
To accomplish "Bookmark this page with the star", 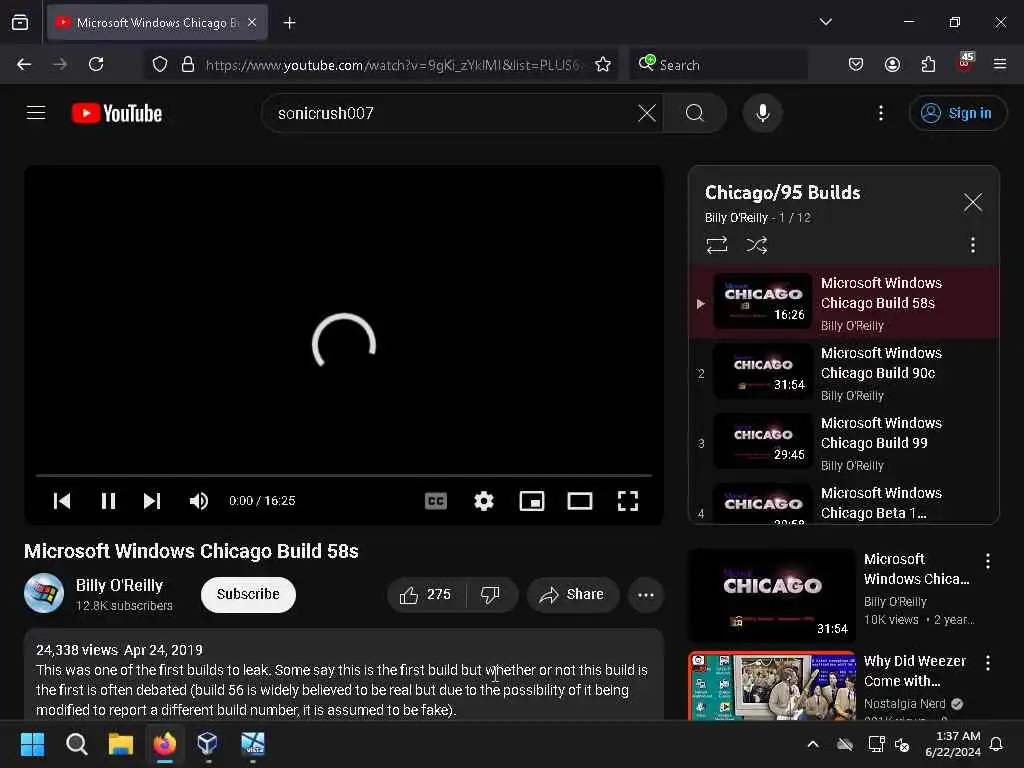I will pos(603,64).
